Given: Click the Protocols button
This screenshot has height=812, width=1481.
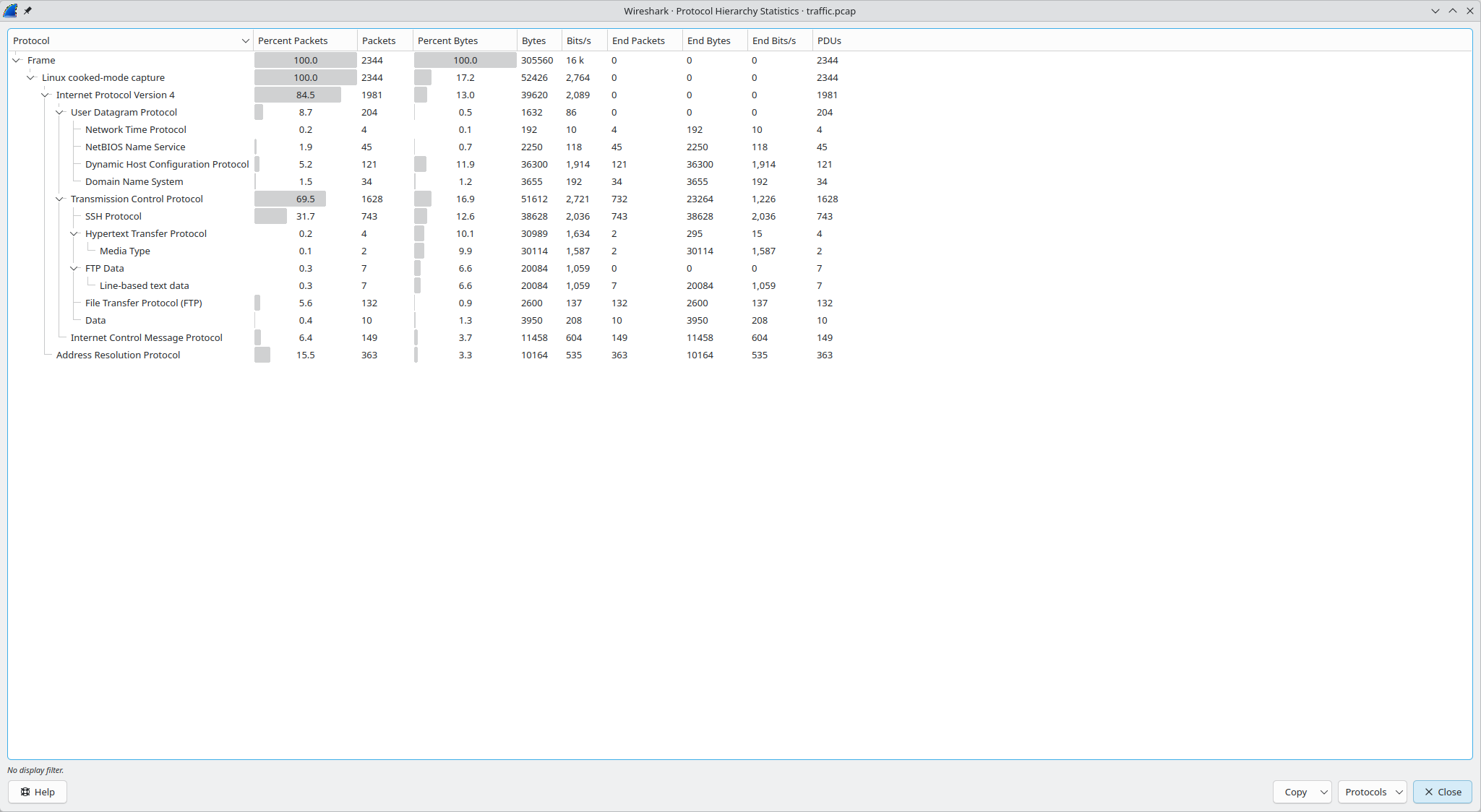Looking at the screenshot, I should 1365,792.
